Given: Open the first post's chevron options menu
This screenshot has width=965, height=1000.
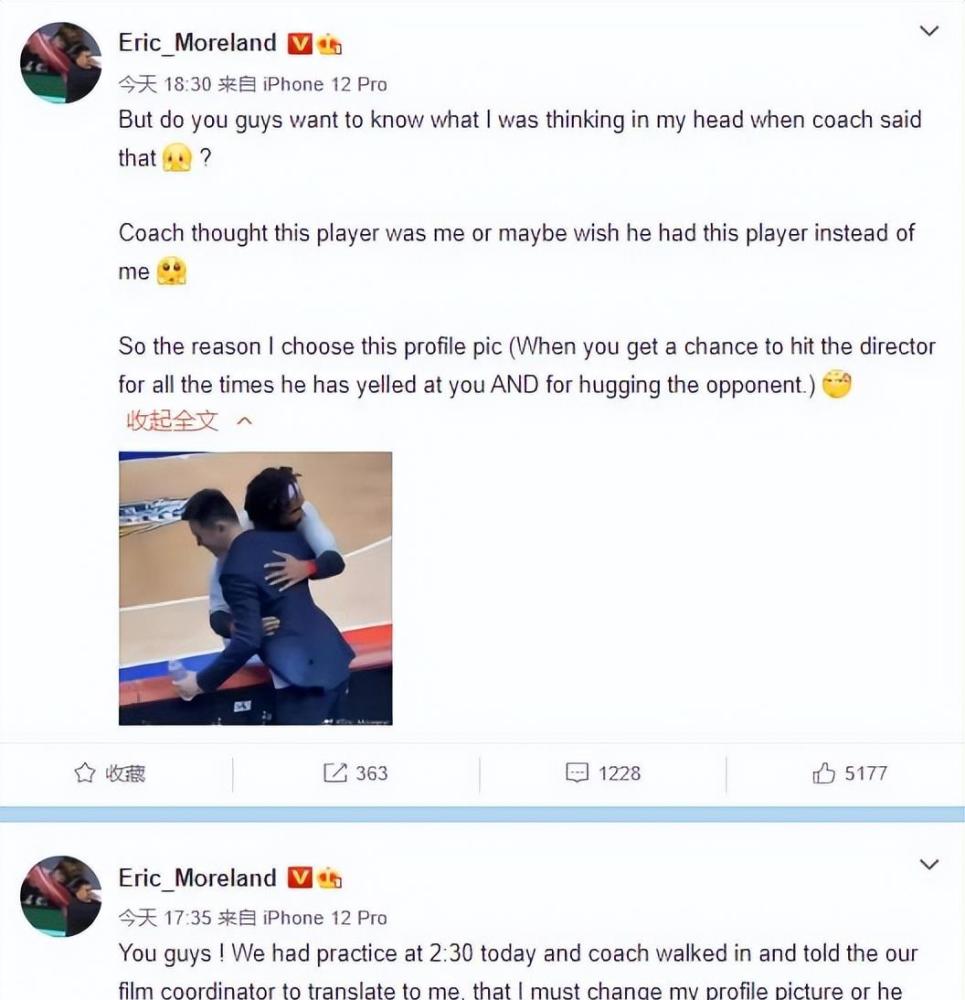Looking at the screenshot, I should tap(929, 31).
